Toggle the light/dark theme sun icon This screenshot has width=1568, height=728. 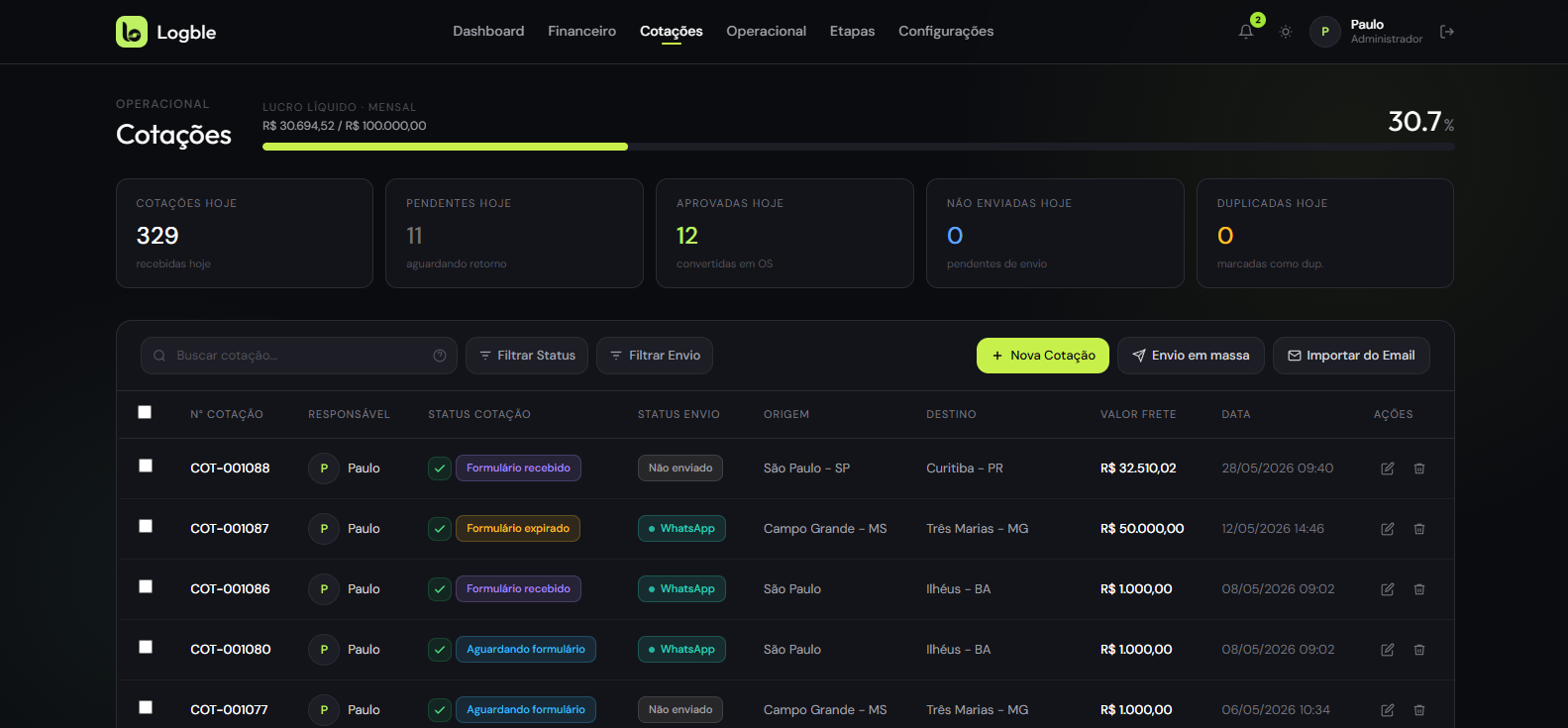1286,32
